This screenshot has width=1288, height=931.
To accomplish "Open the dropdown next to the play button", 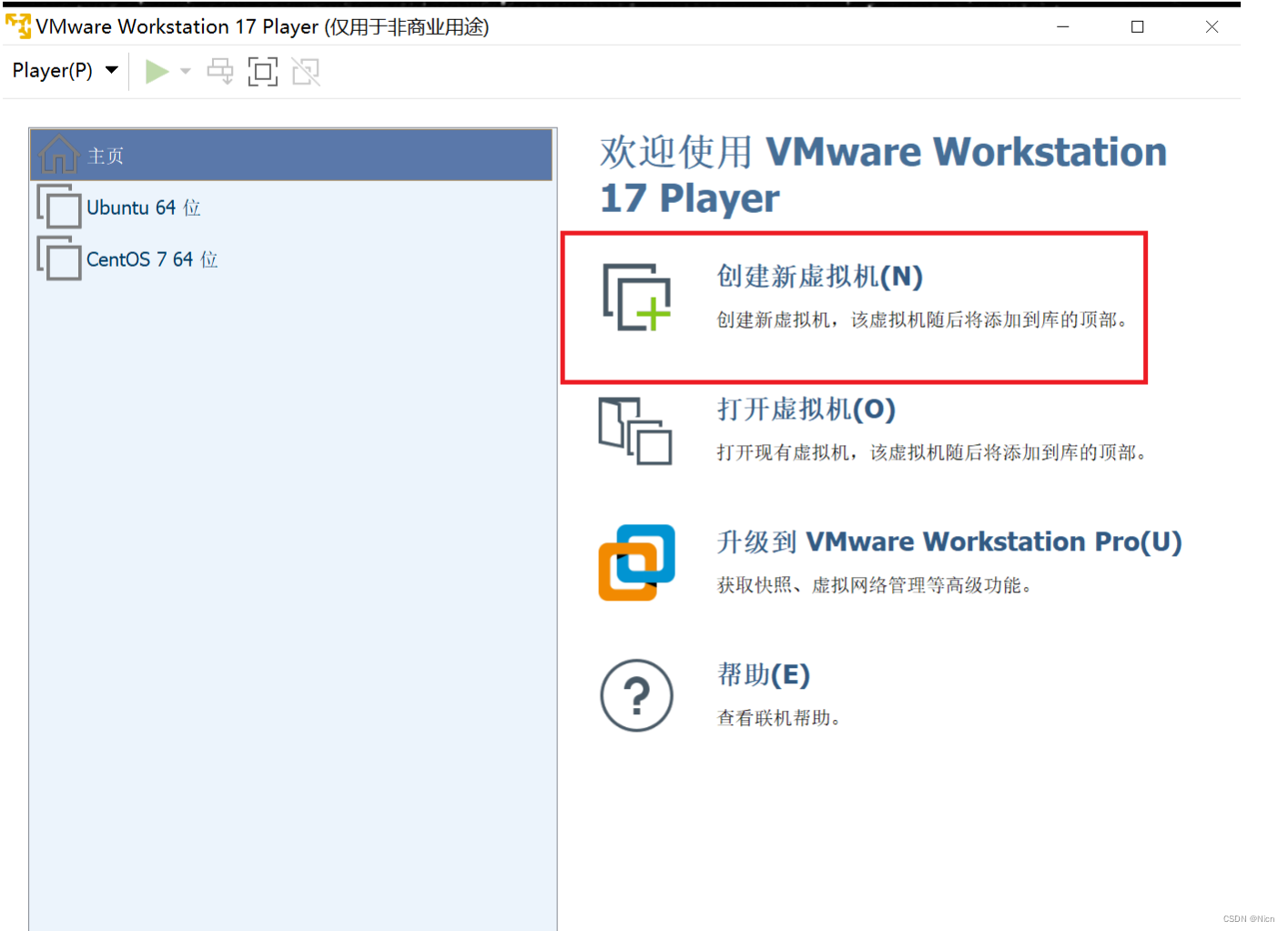I will tap(186, 71).
